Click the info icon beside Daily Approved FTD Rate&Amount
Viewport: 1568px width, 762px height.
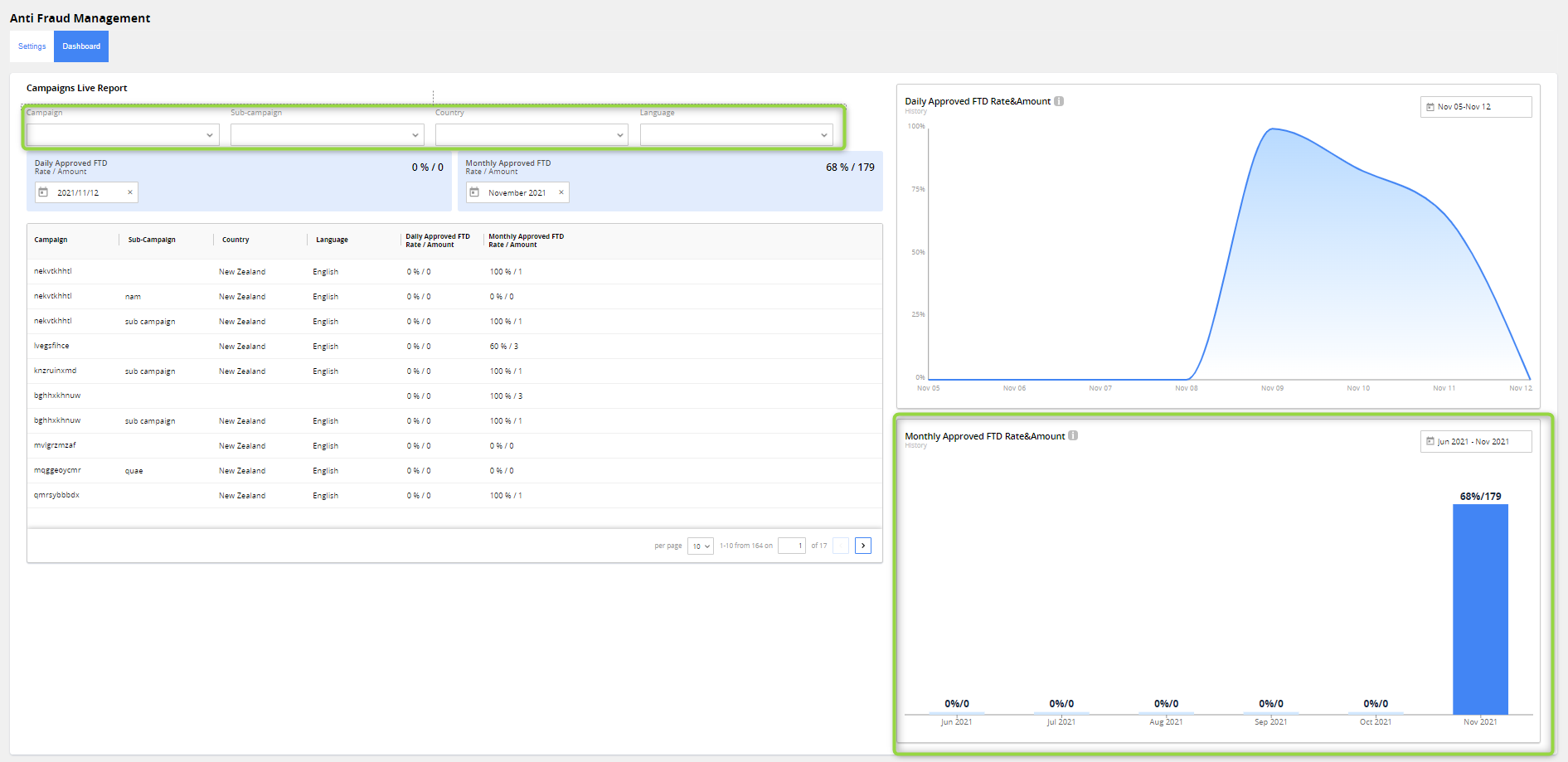[x=1059, y=101]
